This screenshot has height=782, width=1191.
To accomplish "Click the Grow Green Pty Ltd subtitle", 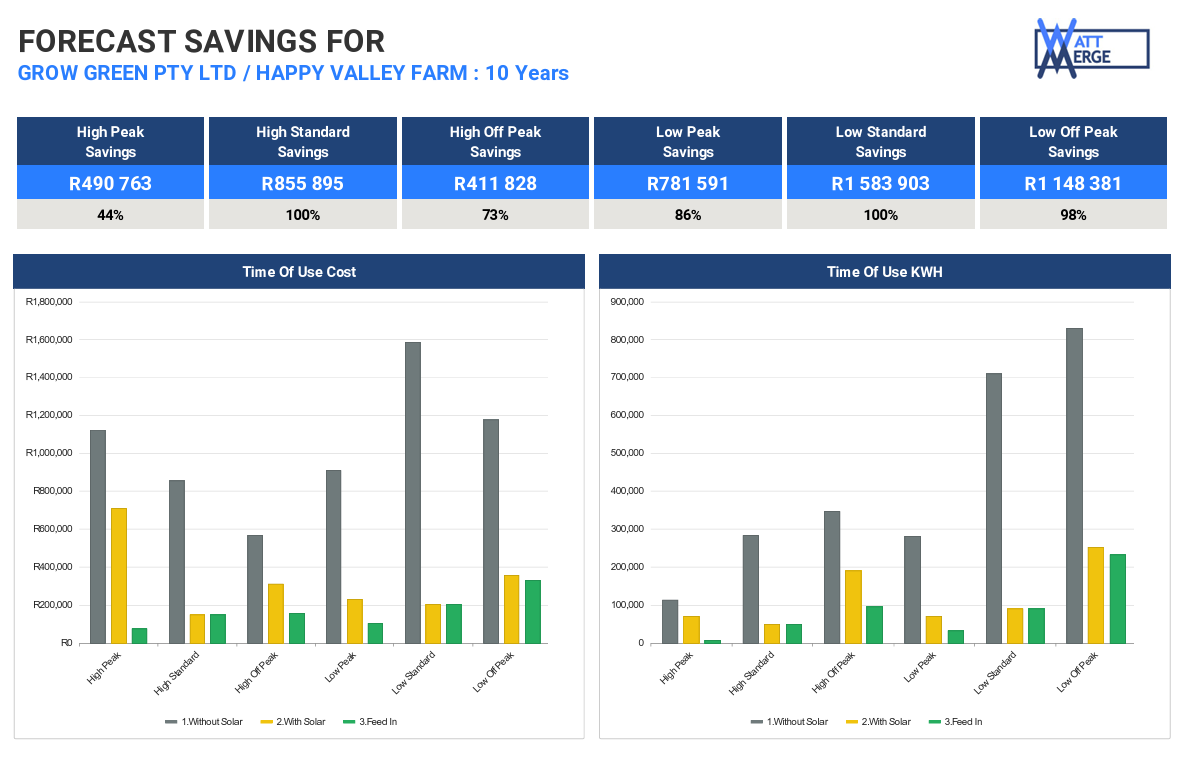I will [293, 73].
